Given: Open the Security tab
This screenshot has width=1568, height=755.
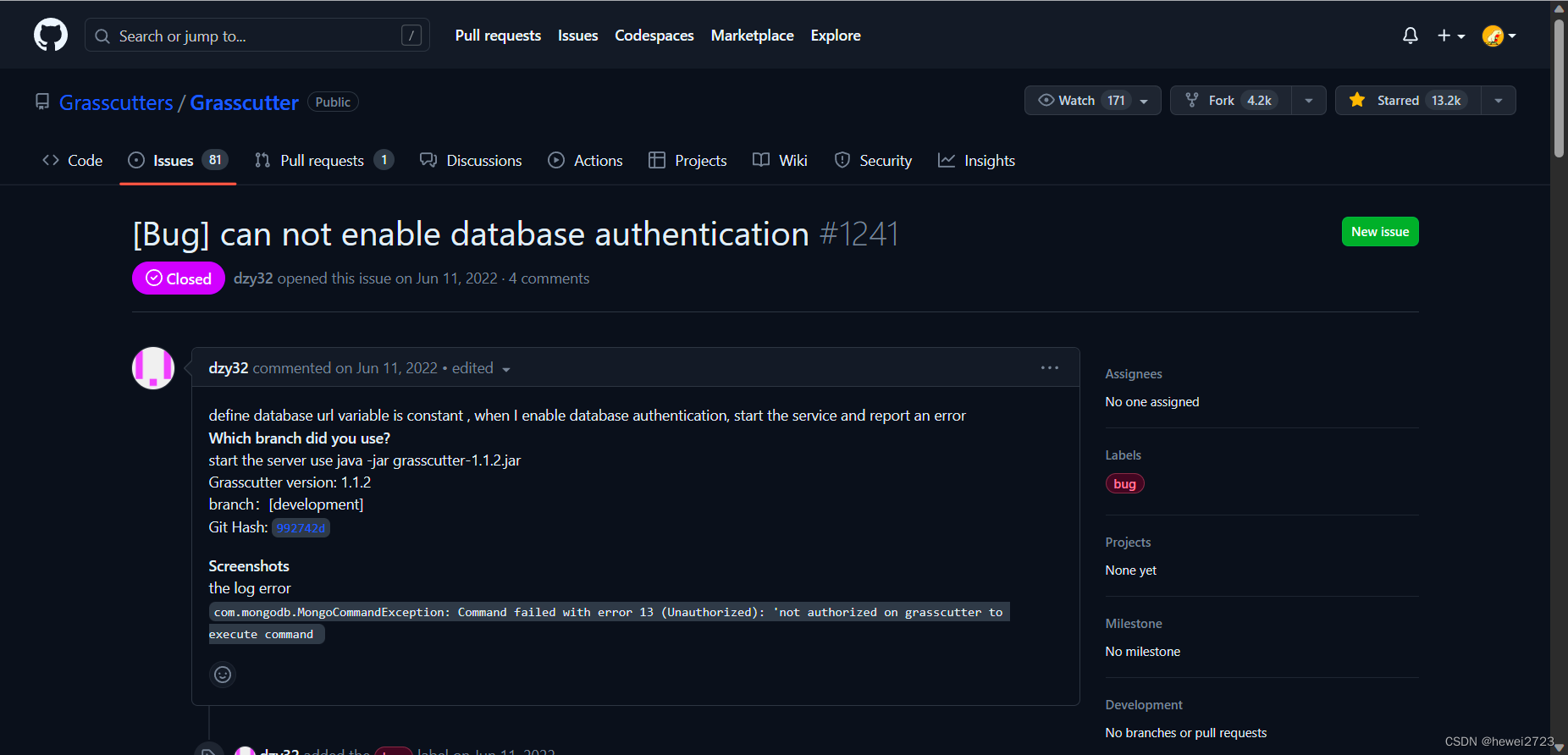Looking at the screenshot, I should point(873,161).
